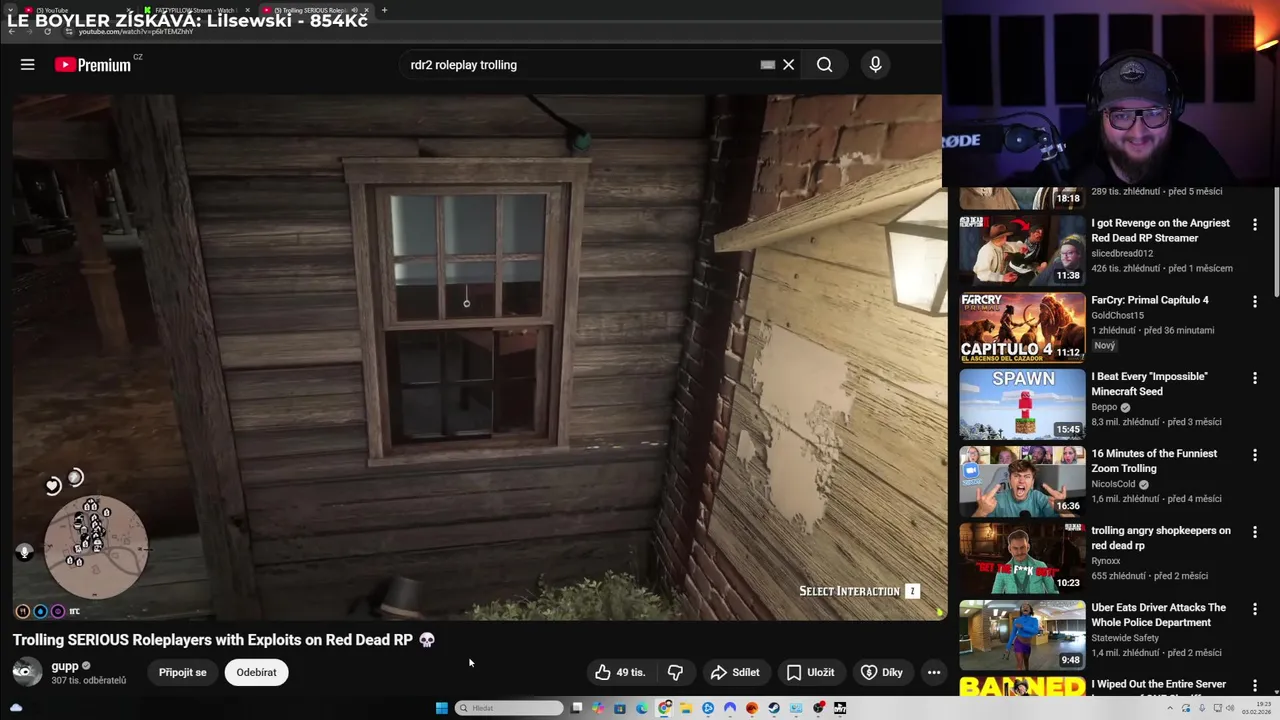Click the NicolsCold channel name
The width and height of the screenshot is (1280, 720).
pyautogui.click(x=1113, y=484)
